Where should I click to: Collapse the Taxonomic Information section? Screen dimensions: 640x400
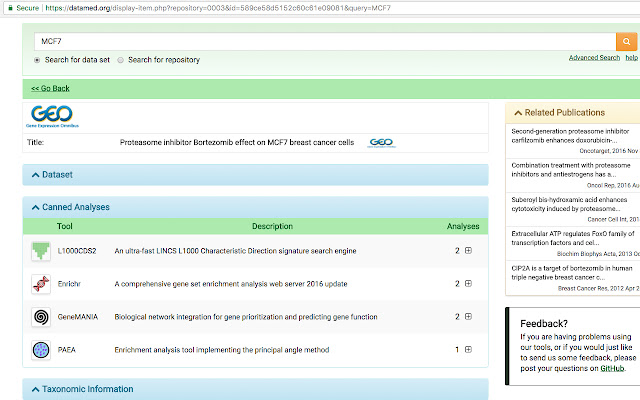pyautogui.click(x=36, y=389)
